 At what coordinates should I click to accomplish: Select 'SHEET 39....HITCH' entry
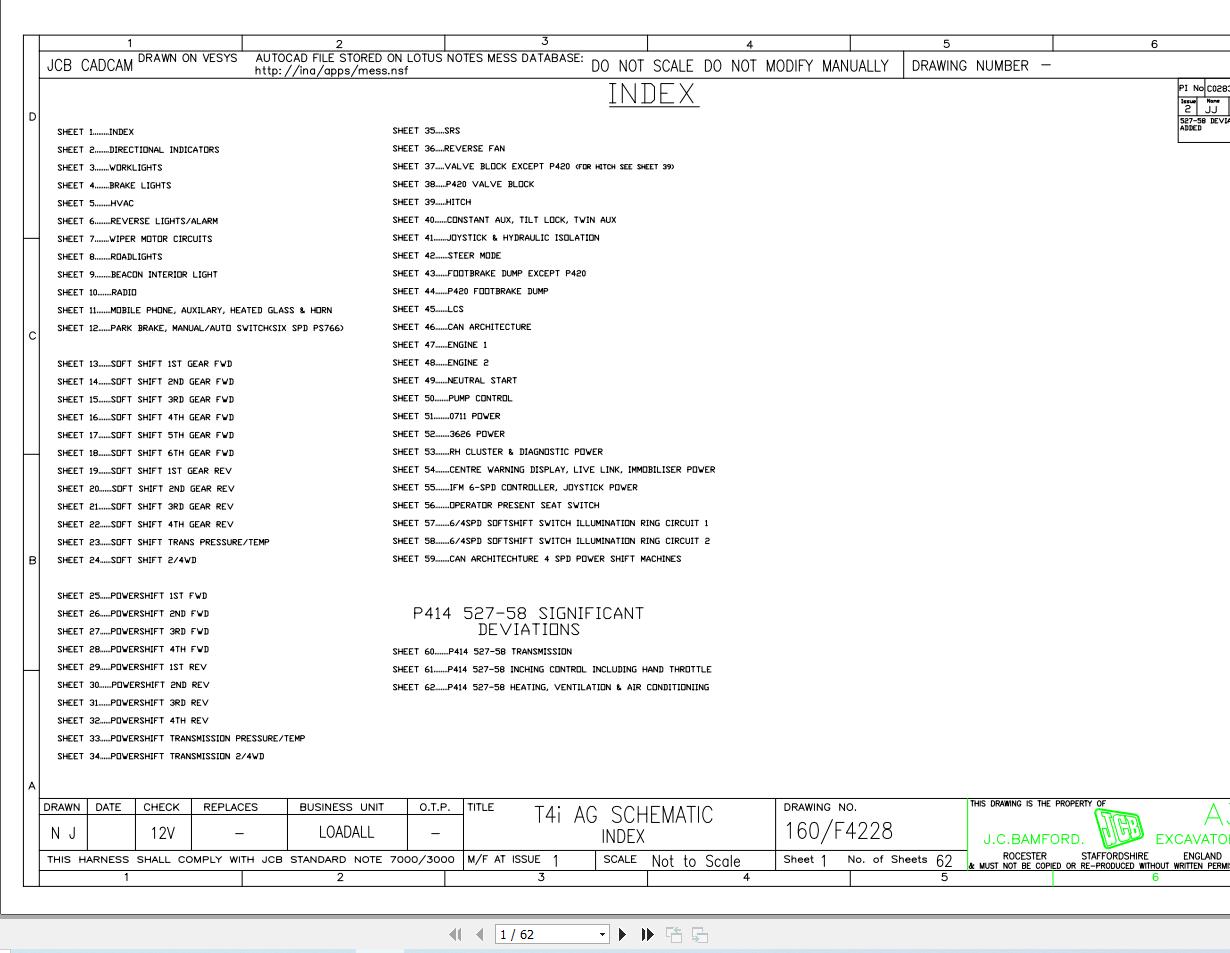[431, 202]
